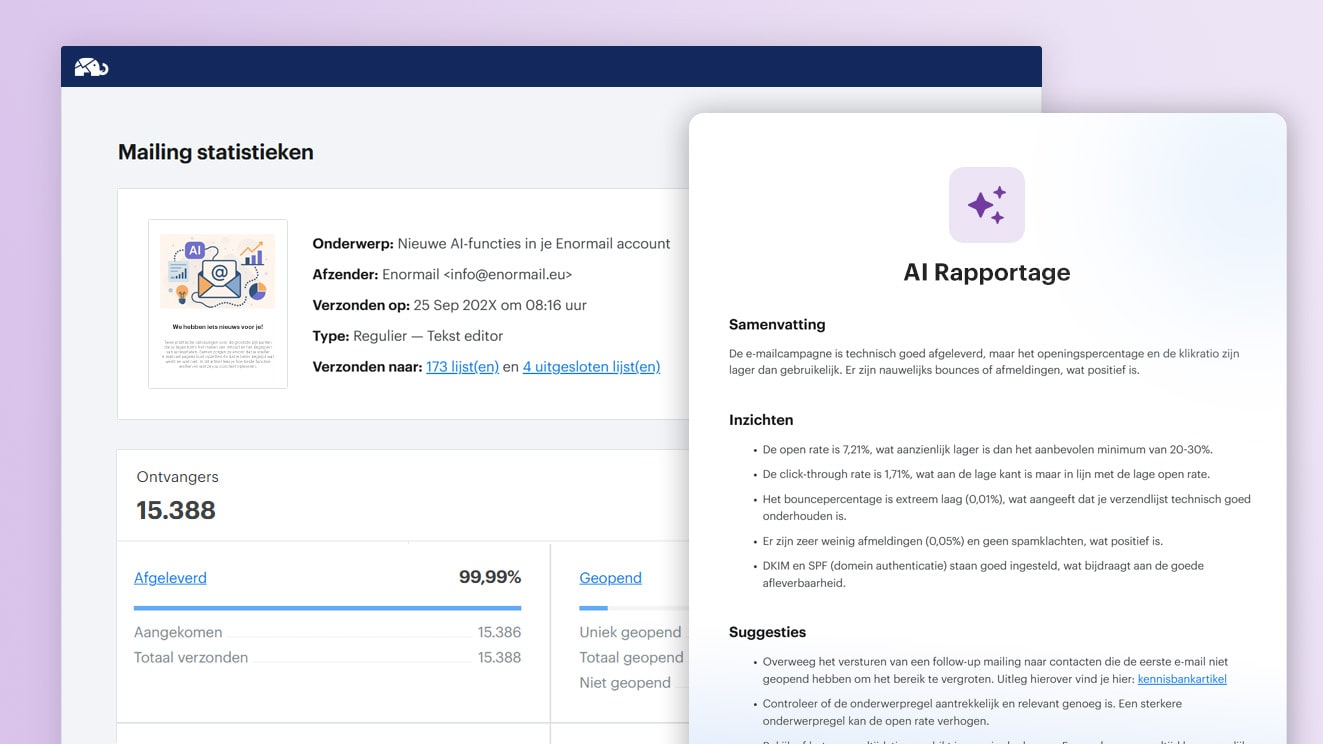Select the Inzichten section heading

click(761, 420)
